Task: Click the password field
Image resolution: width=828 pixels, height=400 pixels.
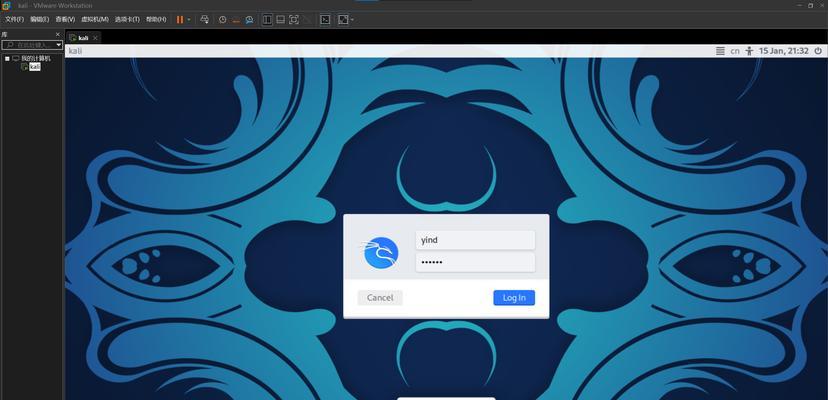Action: coord(475,262)
